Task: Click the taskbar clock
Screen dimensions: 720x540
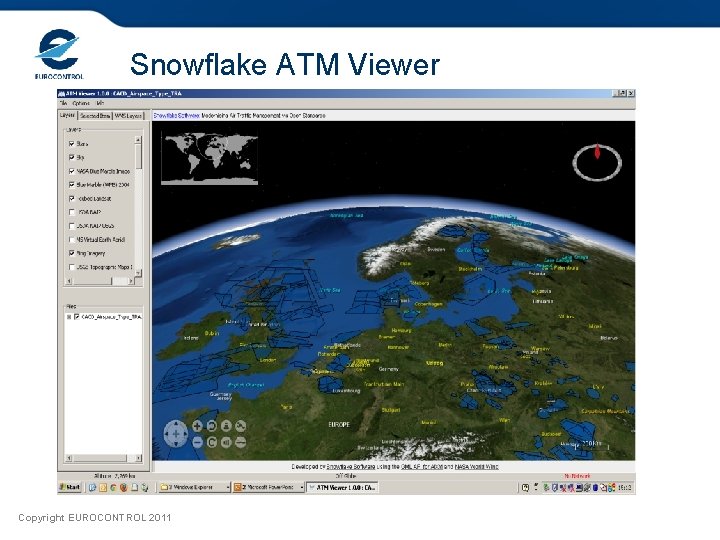Action: pyautogui.click(x=624, y=488)
